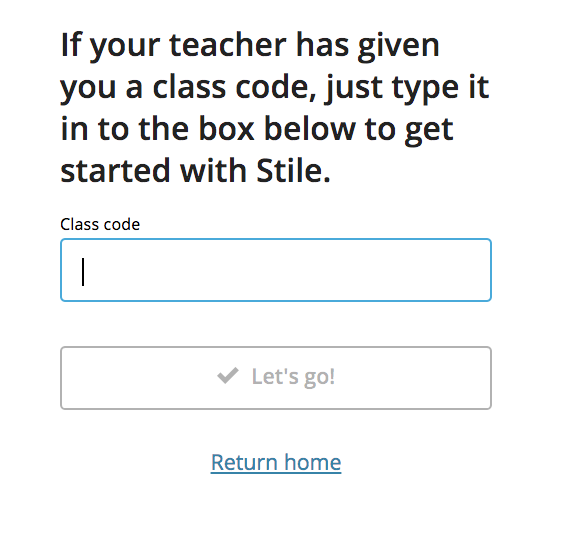
Task: Focus the Class code input box
Action: point(276,270)
